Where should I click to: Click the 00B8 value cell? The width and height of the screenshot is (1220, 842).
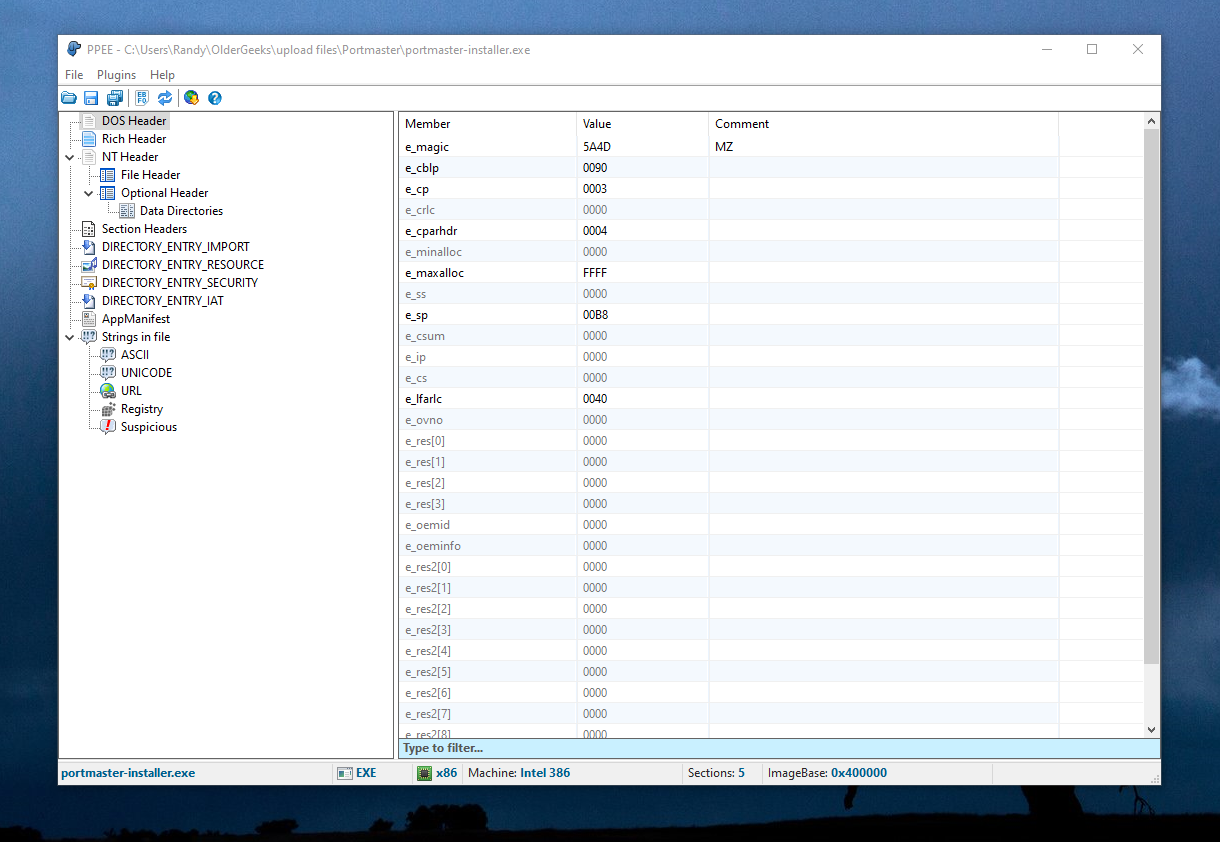coord(643,315)
